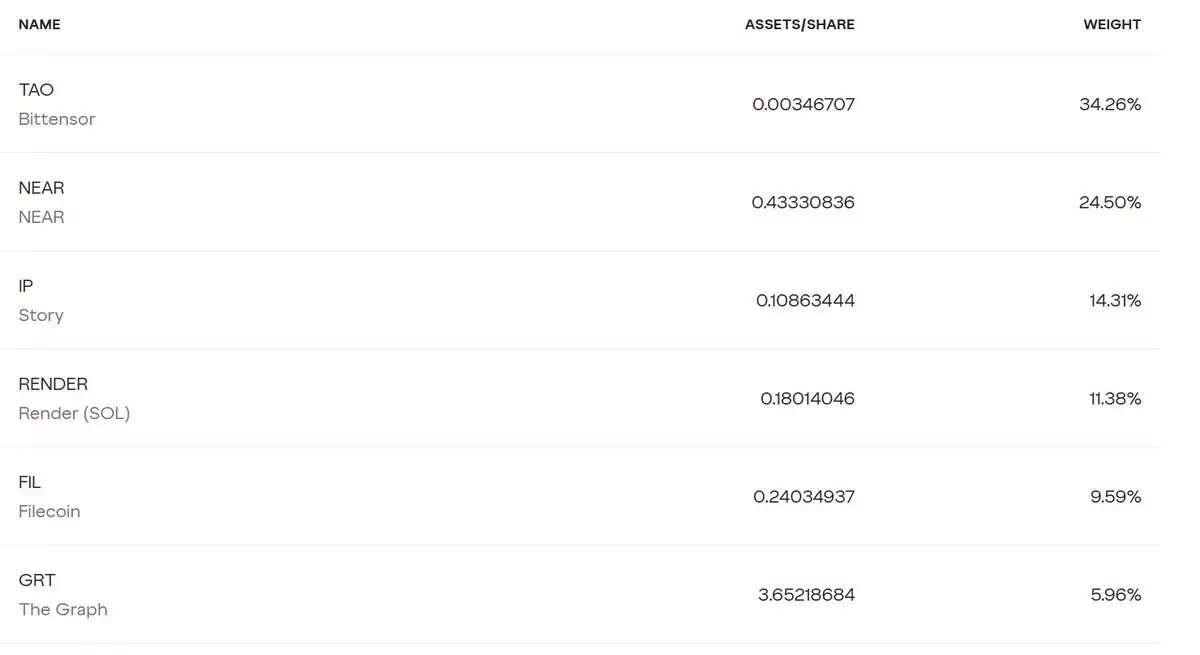Select the TAO ticker symbol
This screenshot has width=1200, height=655.
click(36, 90)
